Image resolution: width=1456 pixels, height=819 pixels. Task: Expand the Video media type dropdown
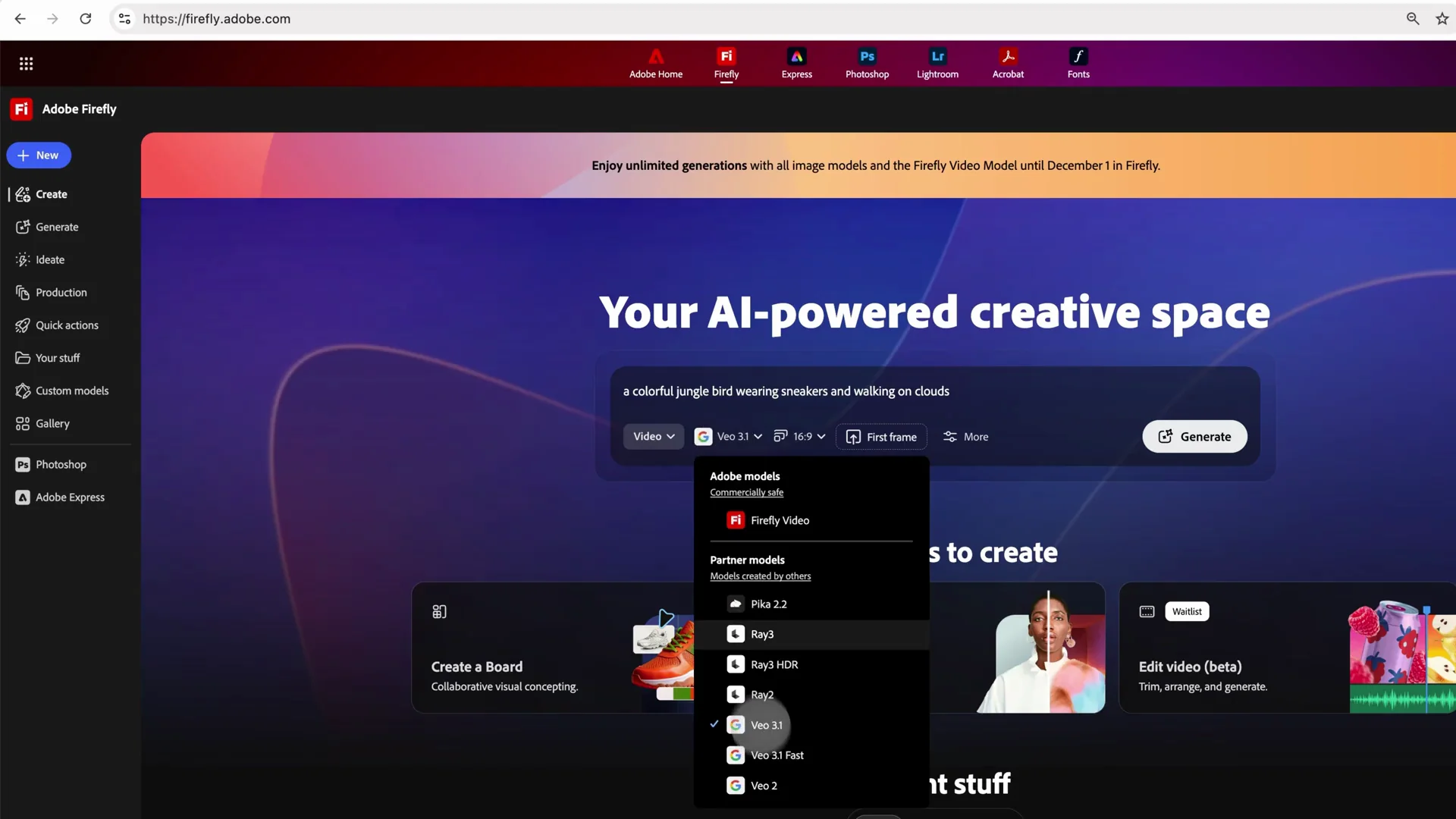pos(653,436)
